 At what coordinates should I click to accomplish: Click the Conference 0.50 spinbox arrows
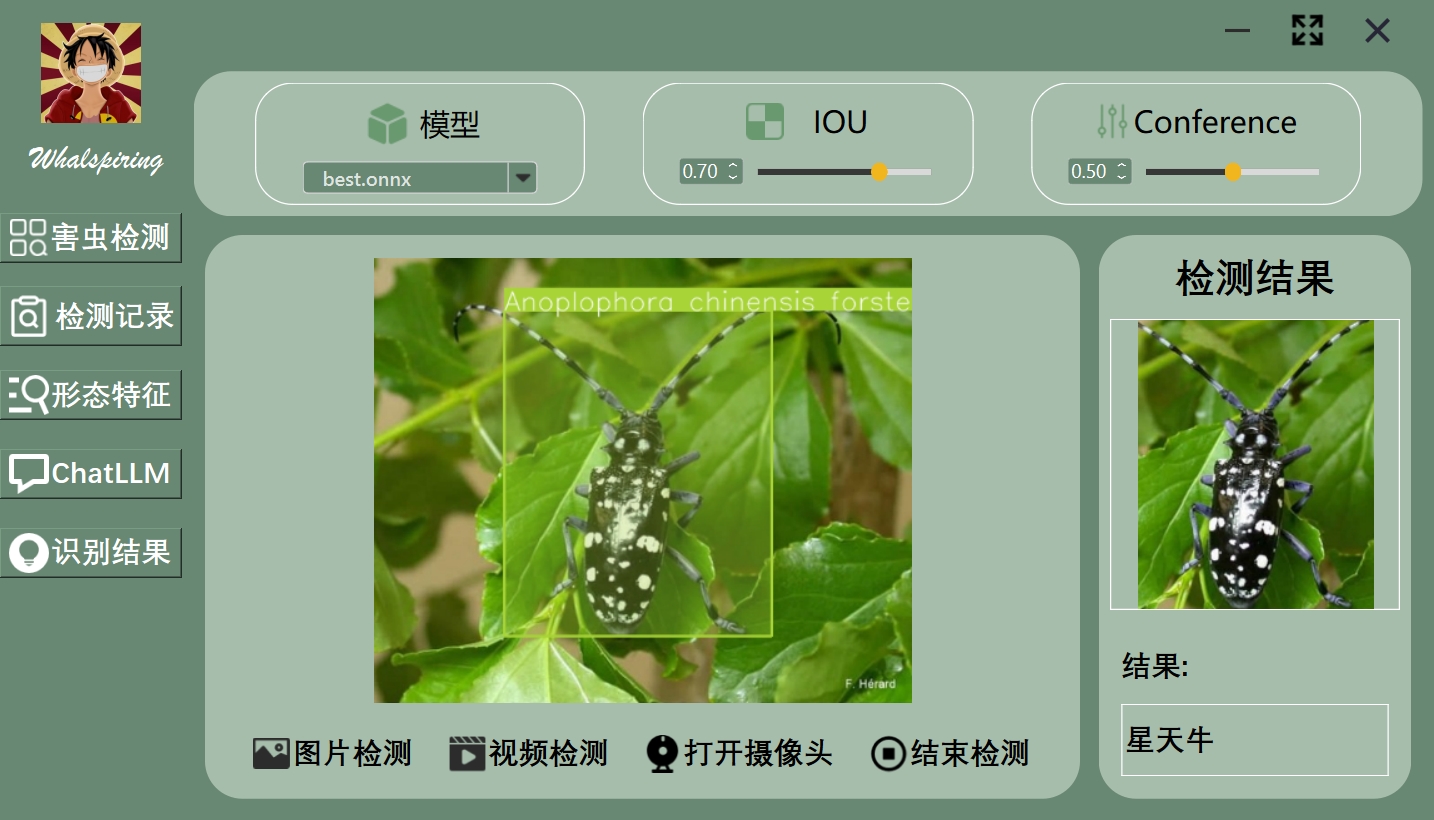click(x=1122, y=171)
